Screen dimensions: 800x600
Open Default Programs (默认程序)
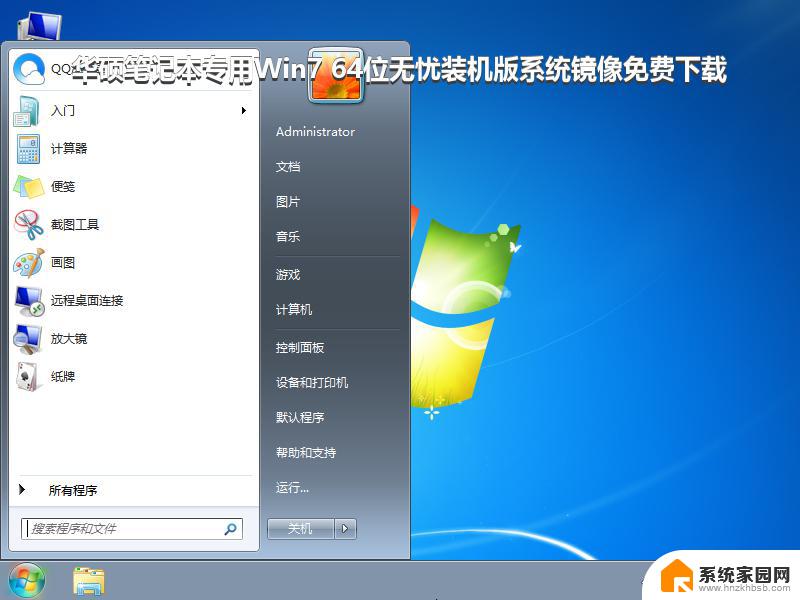(300, 417)
